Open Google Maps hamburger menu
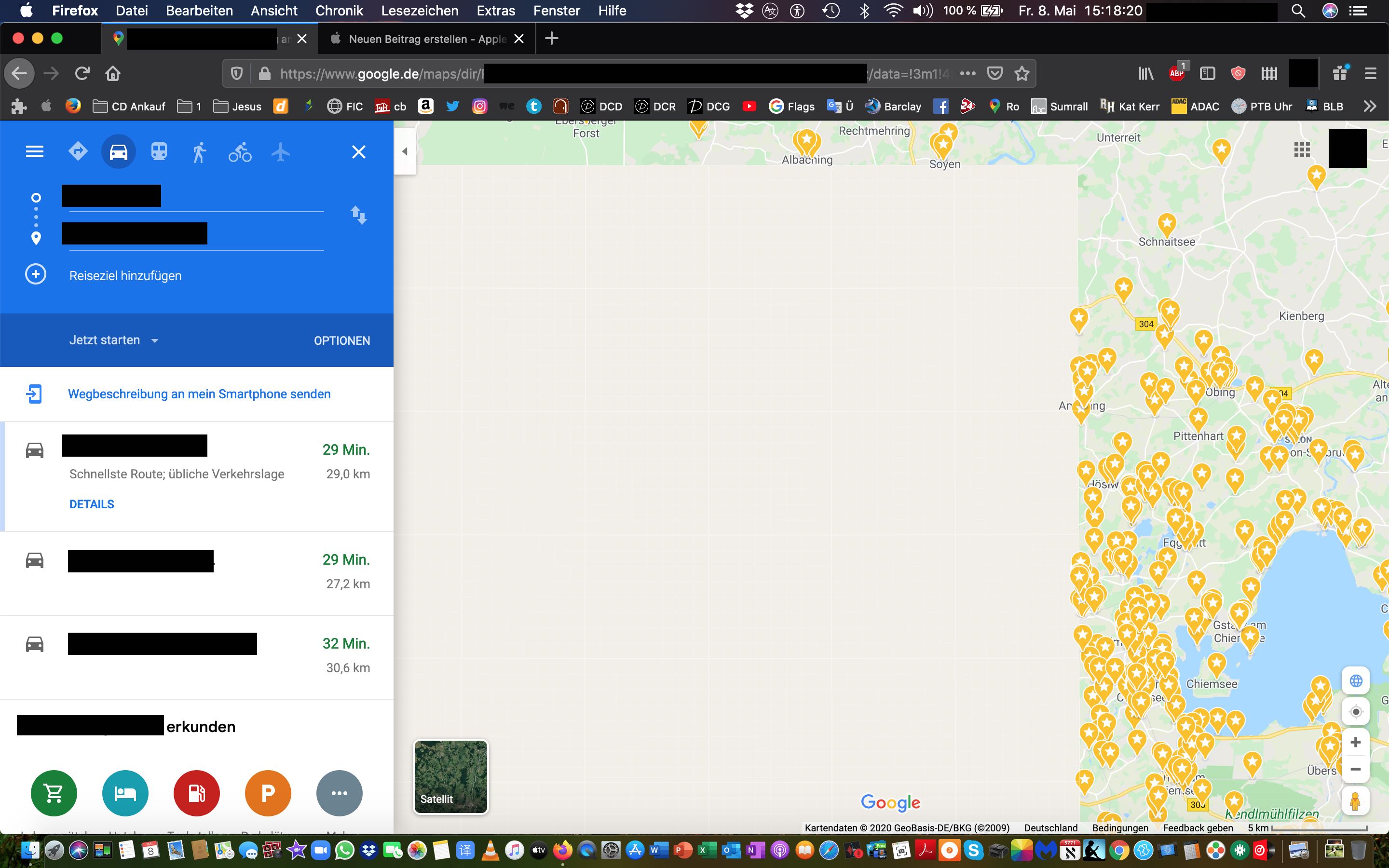The width and height of the screenshot is (1389, 868). coord(34,152)
